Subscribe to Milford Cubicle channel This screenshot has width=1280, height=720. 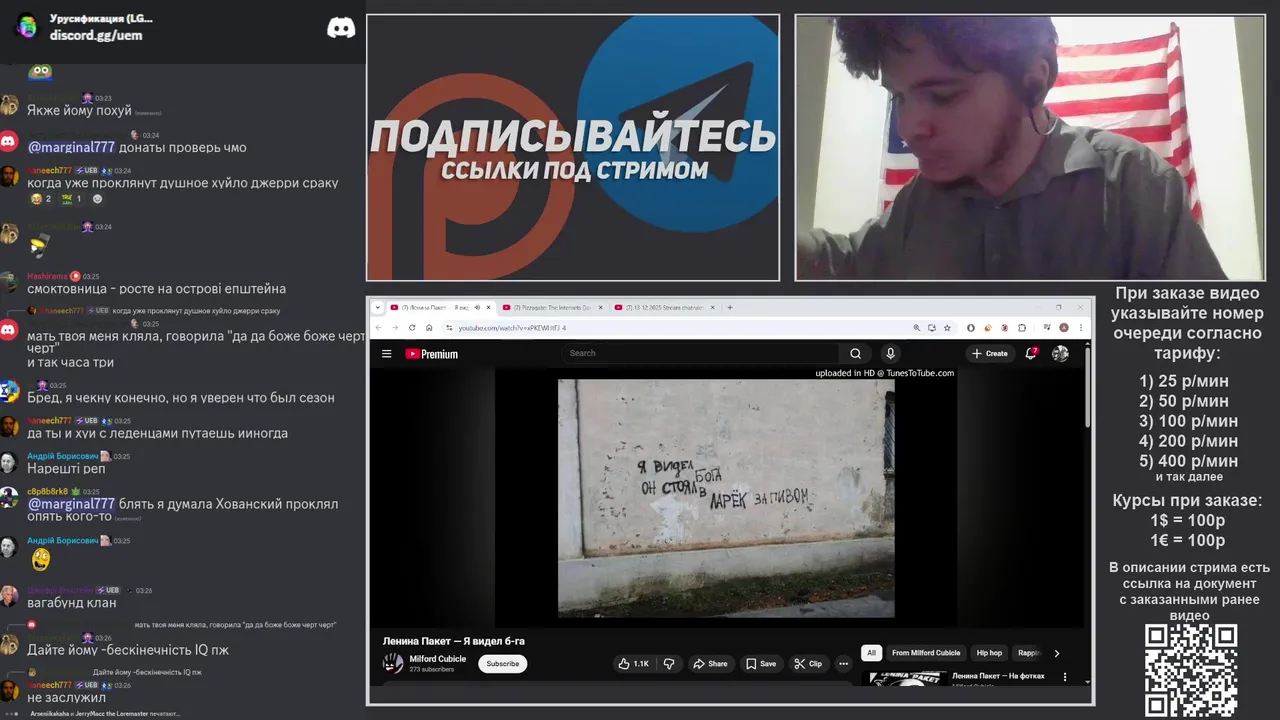point(503,663)
